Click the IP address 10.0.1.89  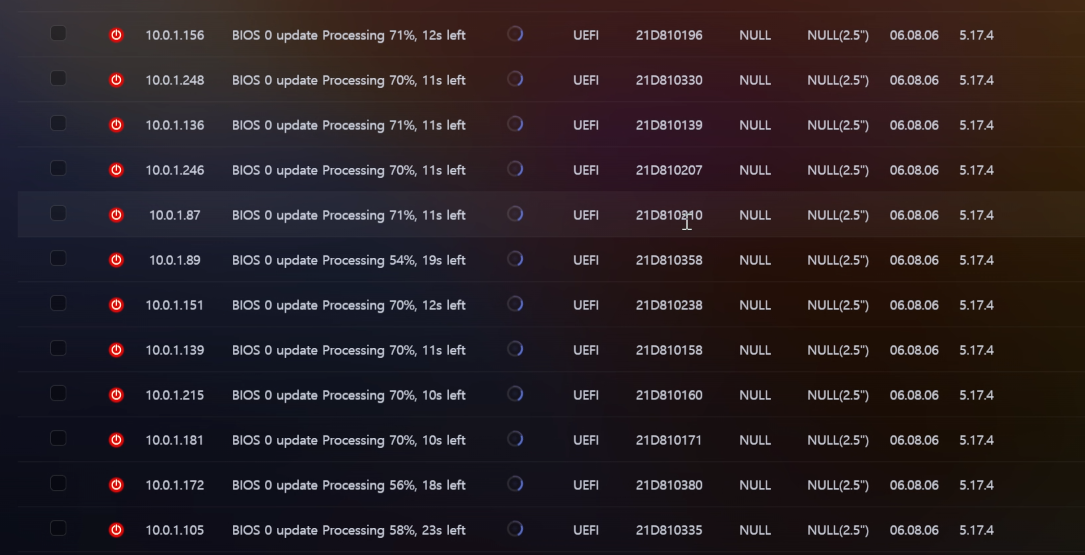[x=174, y=260]
